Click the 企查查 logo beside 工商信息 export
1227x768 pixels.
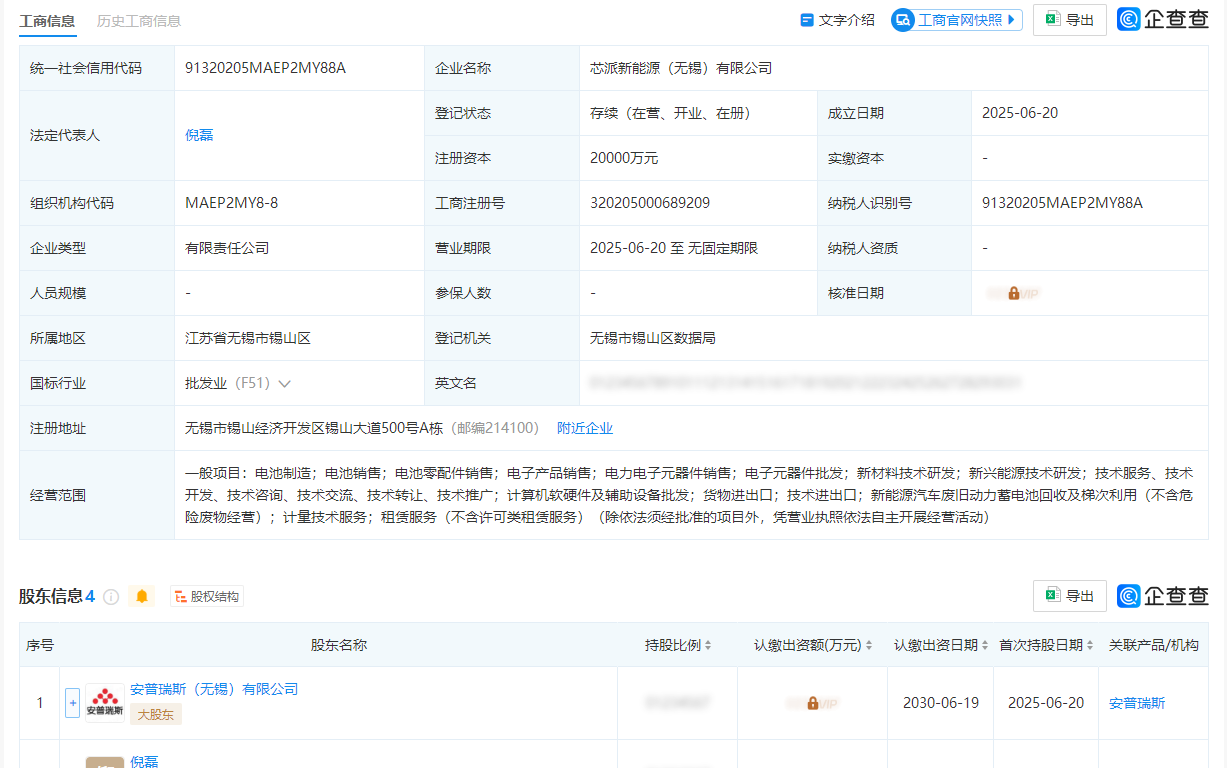[x=1163, y=20]
